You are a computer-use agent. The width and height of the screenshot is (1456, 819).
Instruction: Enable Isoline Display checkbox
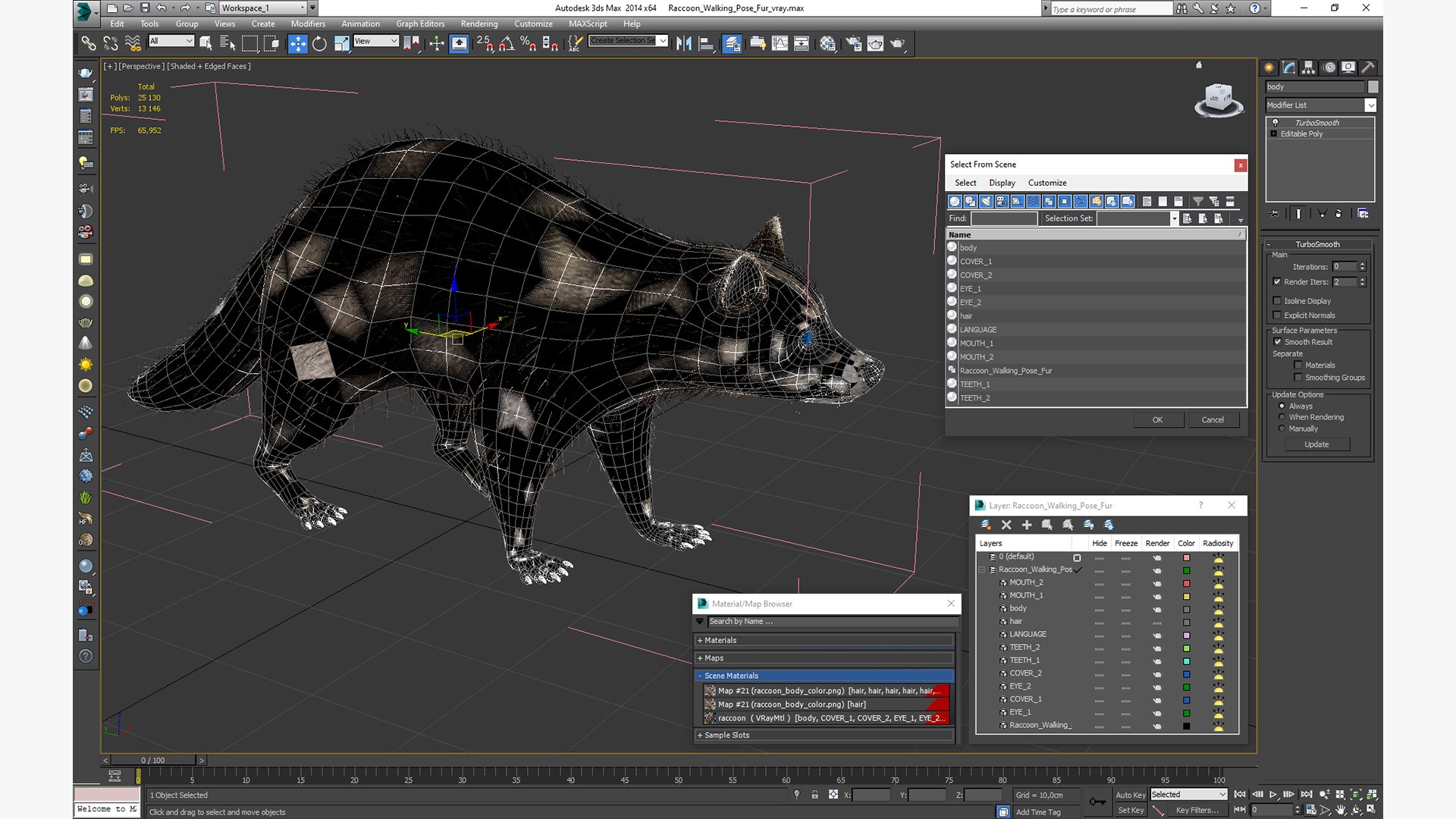pyautogui.click(x=1277, y=301)
